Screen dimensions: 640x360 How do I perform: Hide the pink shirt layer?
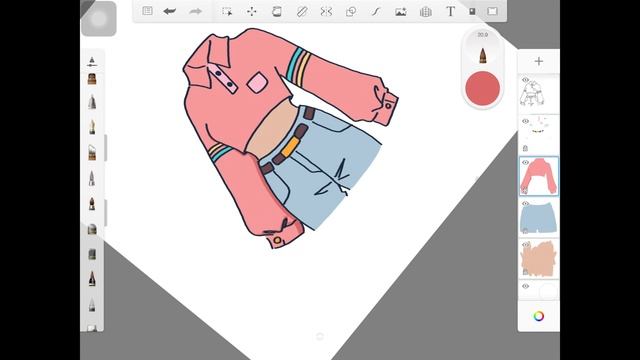525,162
